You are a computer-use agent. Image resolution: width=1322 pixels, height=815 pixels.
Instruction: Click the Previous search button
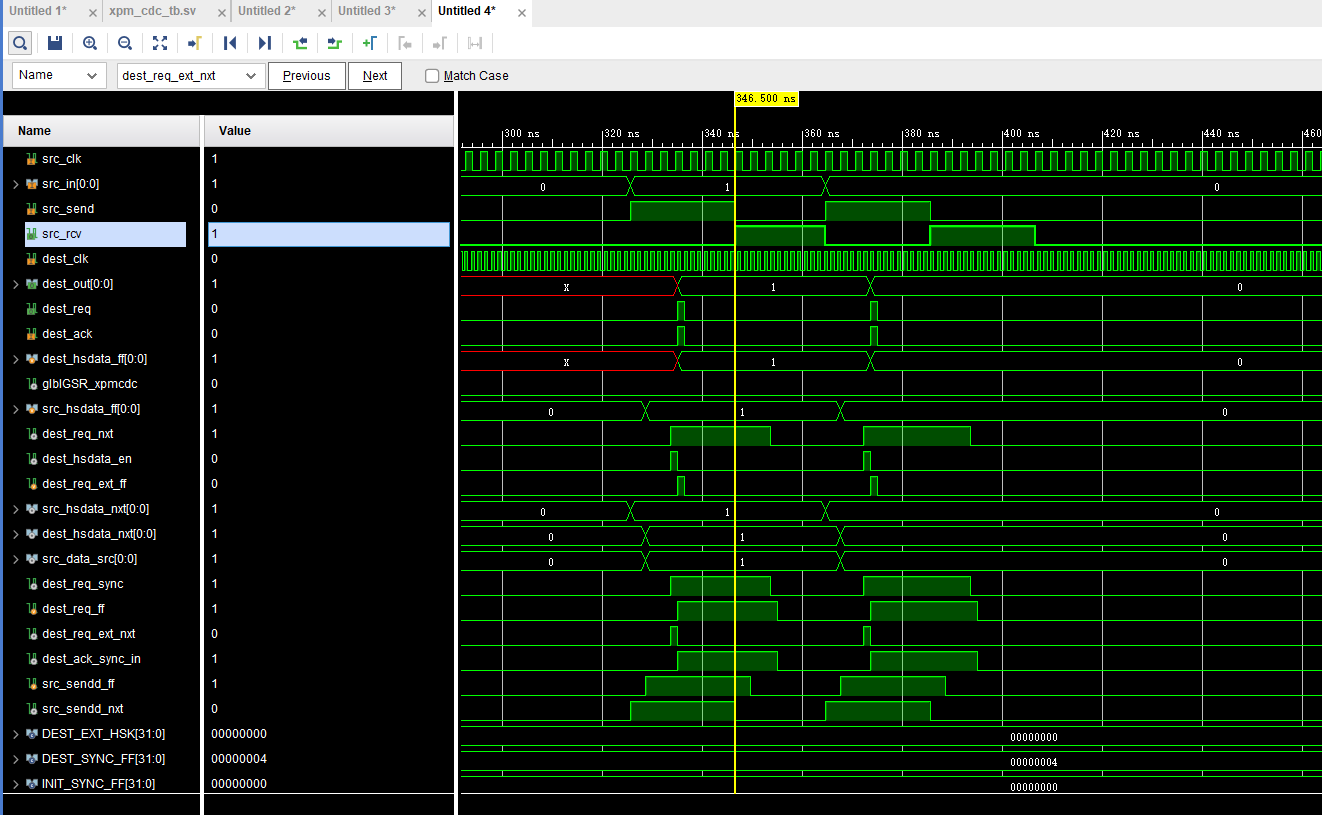(x=306, y=75)
